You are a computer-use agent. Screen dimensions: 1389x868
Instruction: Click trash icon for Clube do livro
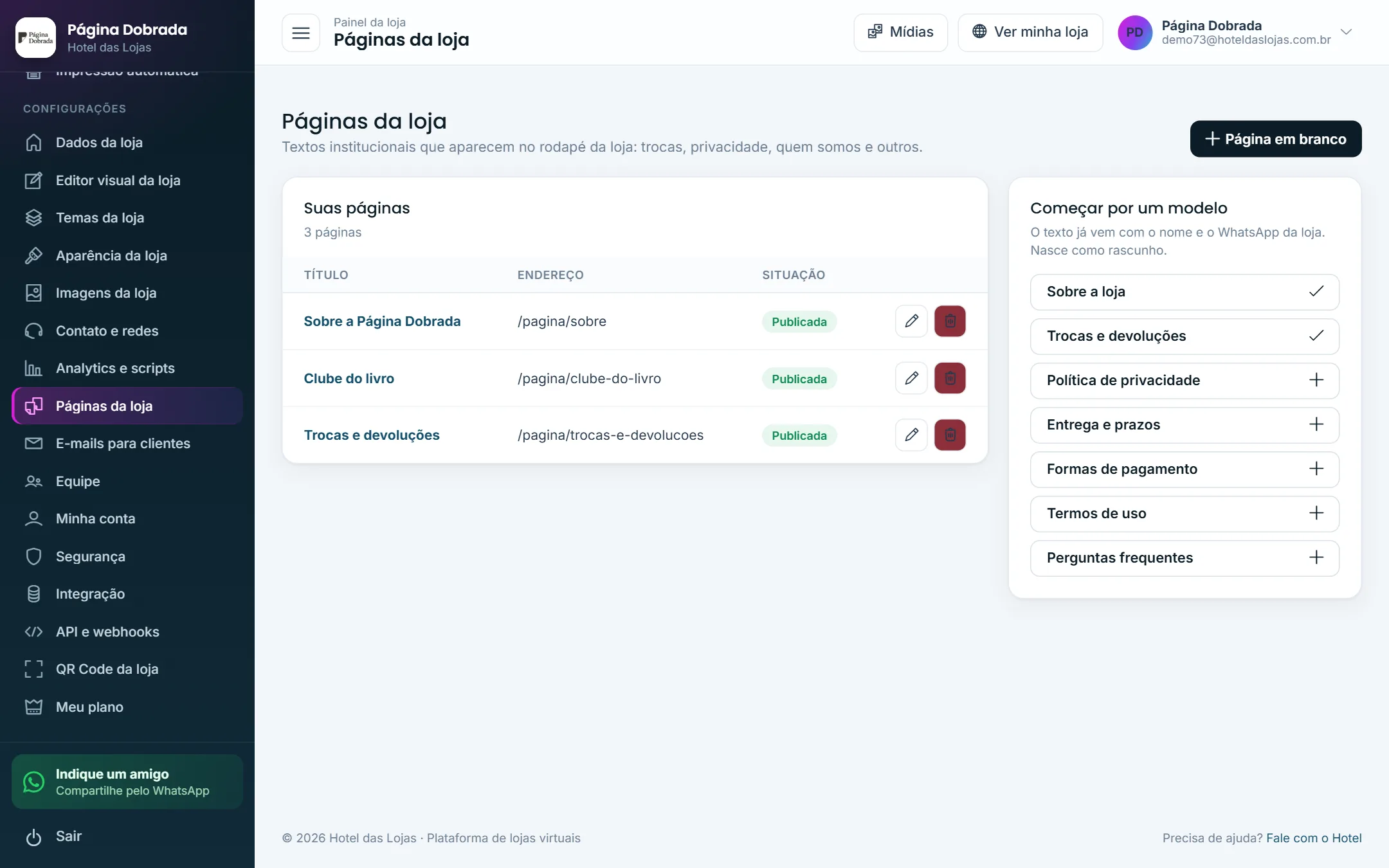tap(950, 378)
